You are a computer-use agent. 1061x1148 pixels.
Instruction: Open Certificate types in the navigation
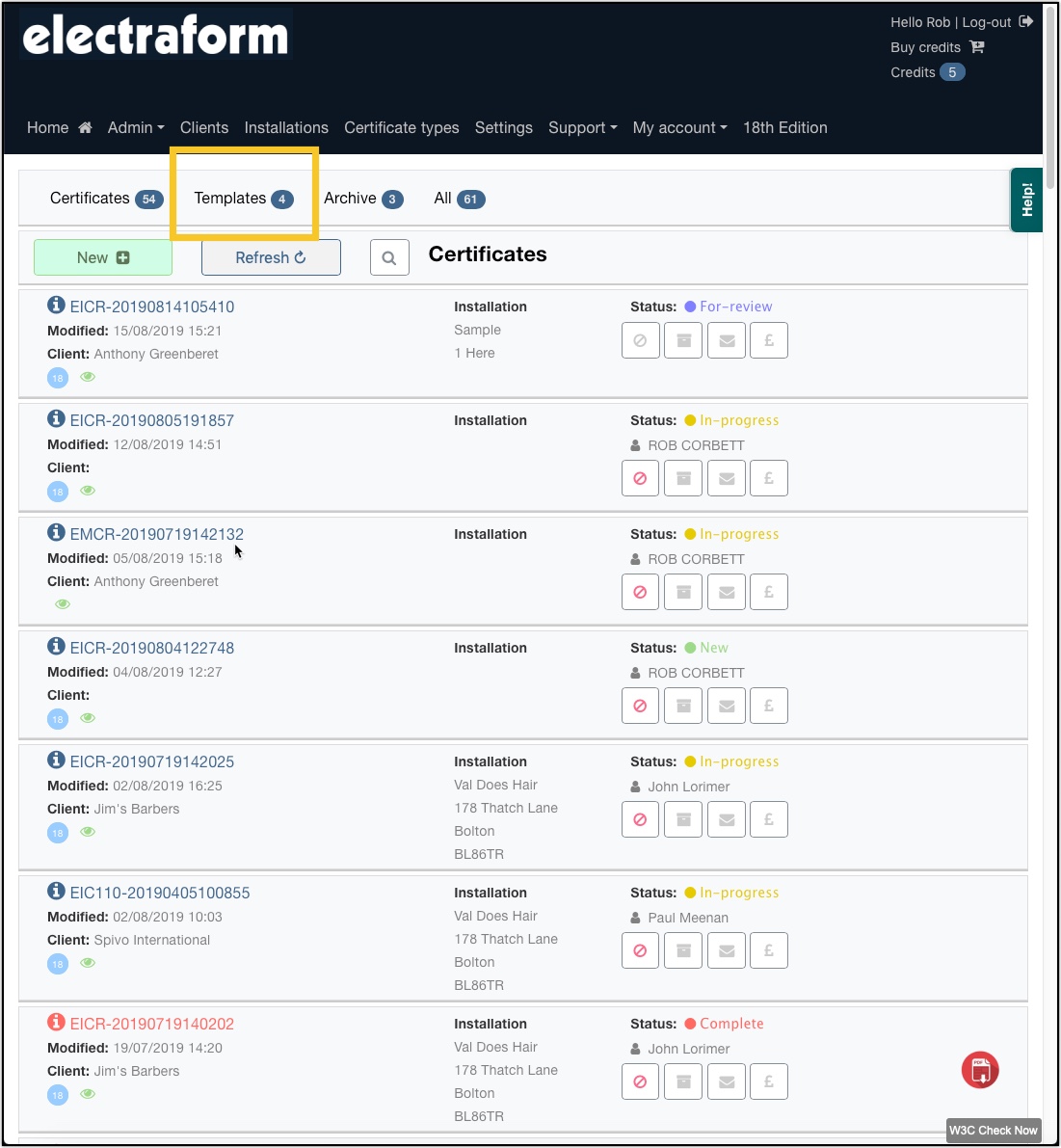click(x=402, y=127)
